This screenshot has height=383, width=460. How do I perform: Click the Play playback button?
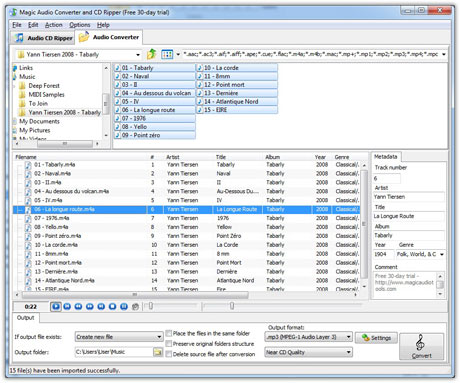(x=56, y=306)
